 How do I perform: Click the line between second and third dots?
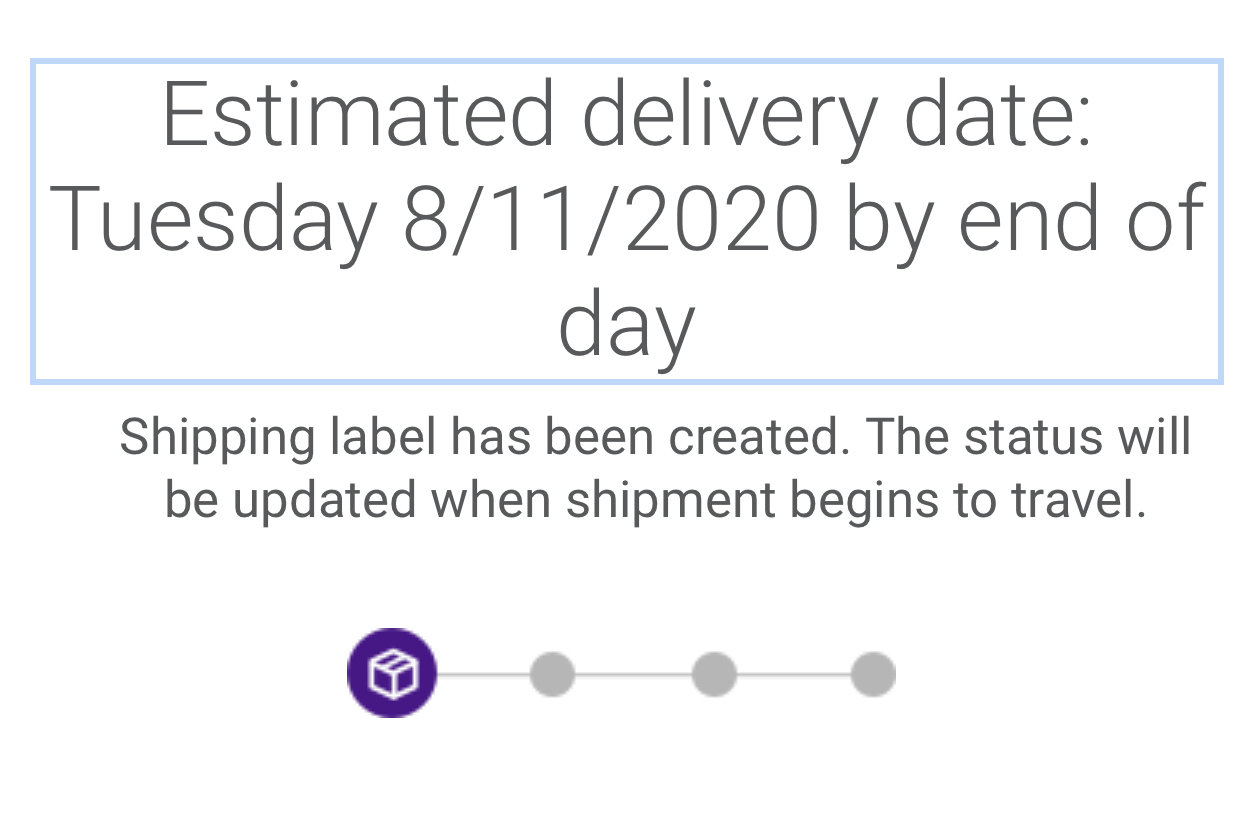tap(633, 674)
